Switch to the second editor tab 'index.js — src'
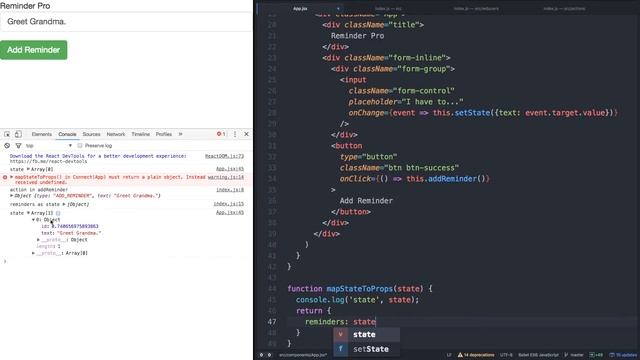Screen dimensions: 640x360 388,8
